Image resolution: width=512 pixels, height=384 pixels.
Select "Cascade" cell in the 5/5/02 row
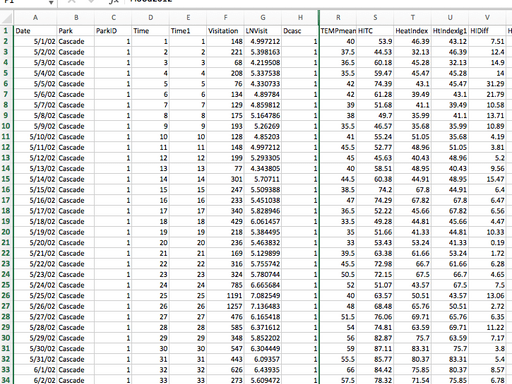[76, 84]
